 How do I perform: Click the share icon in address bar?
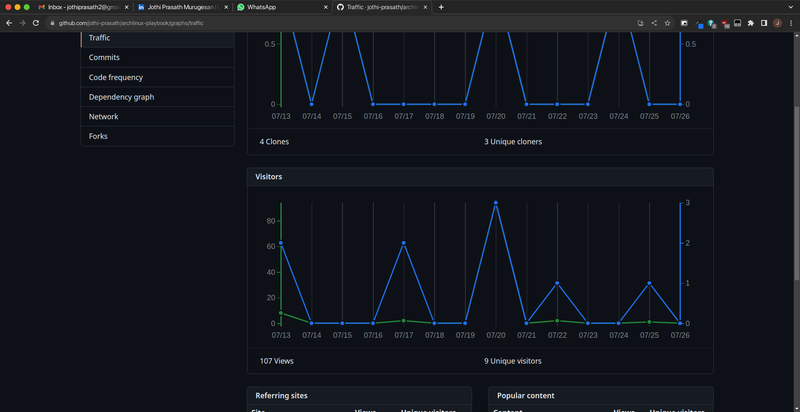(654, 22)
